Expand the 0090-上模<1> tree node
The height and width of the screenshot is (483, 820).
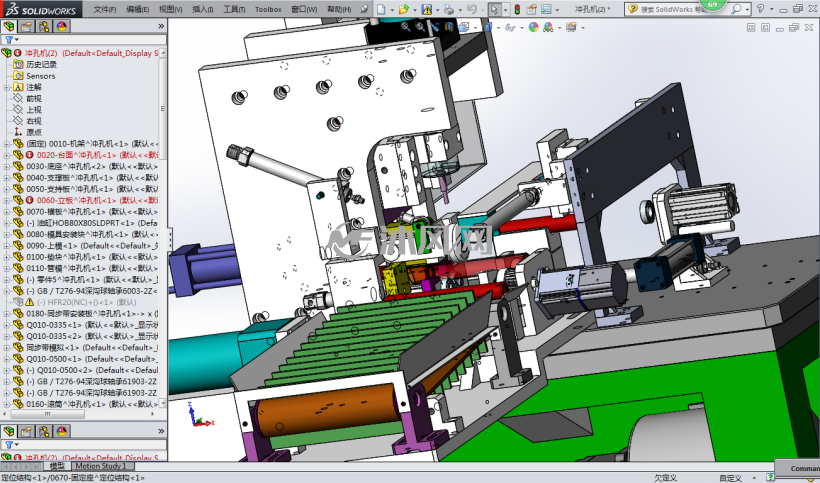click(6, 246)
